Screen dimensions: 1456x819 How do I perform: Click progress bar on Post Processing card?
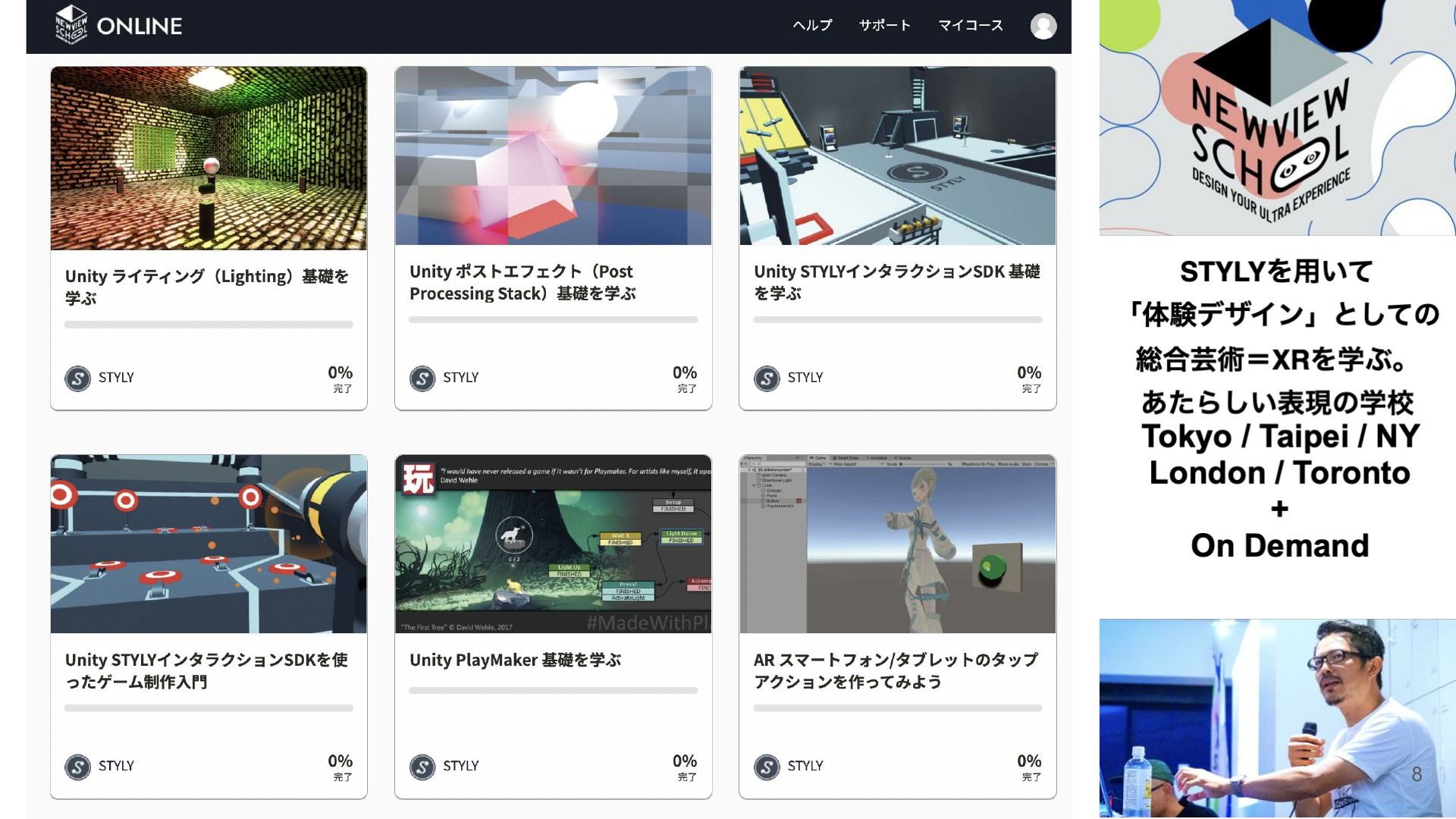point(553,320)
